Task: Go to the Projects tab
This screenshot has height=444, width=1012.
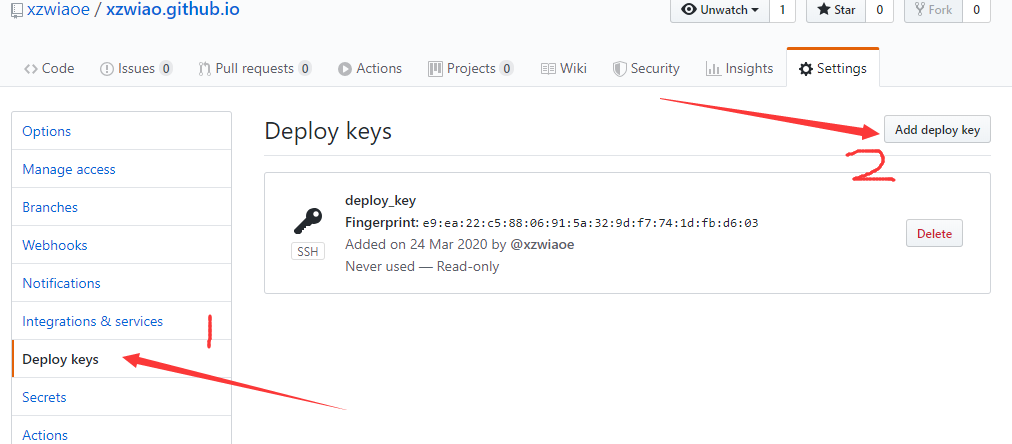Action: [x=471, y=68]
